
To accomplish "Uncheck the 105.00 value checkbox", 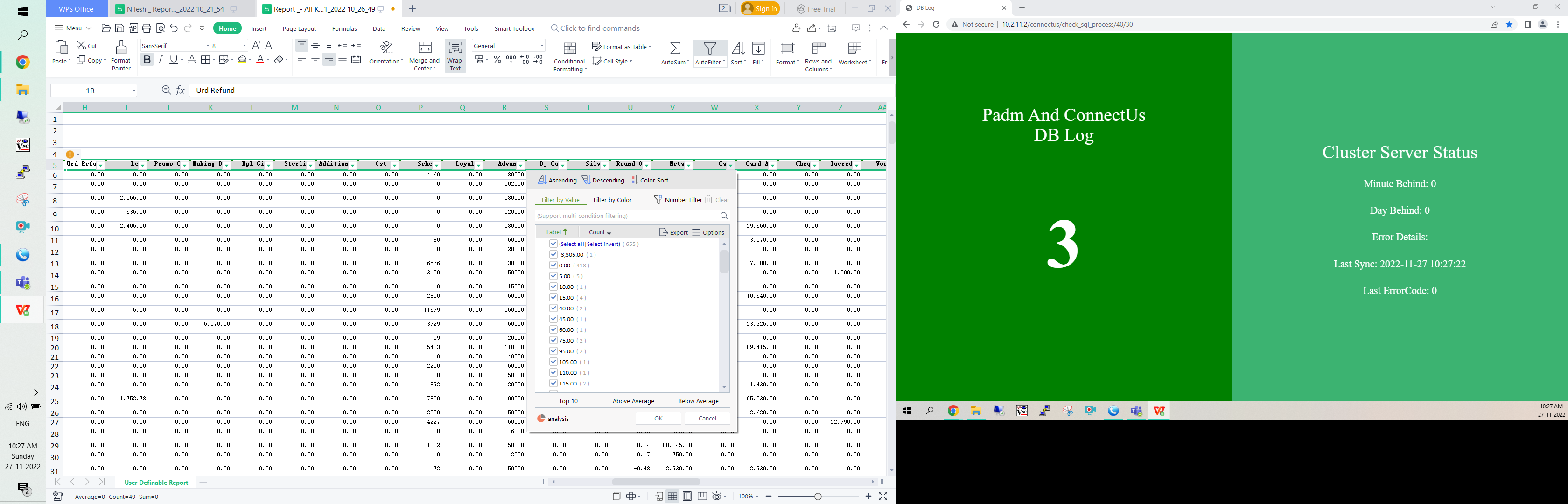I will [x=553, y=362].
